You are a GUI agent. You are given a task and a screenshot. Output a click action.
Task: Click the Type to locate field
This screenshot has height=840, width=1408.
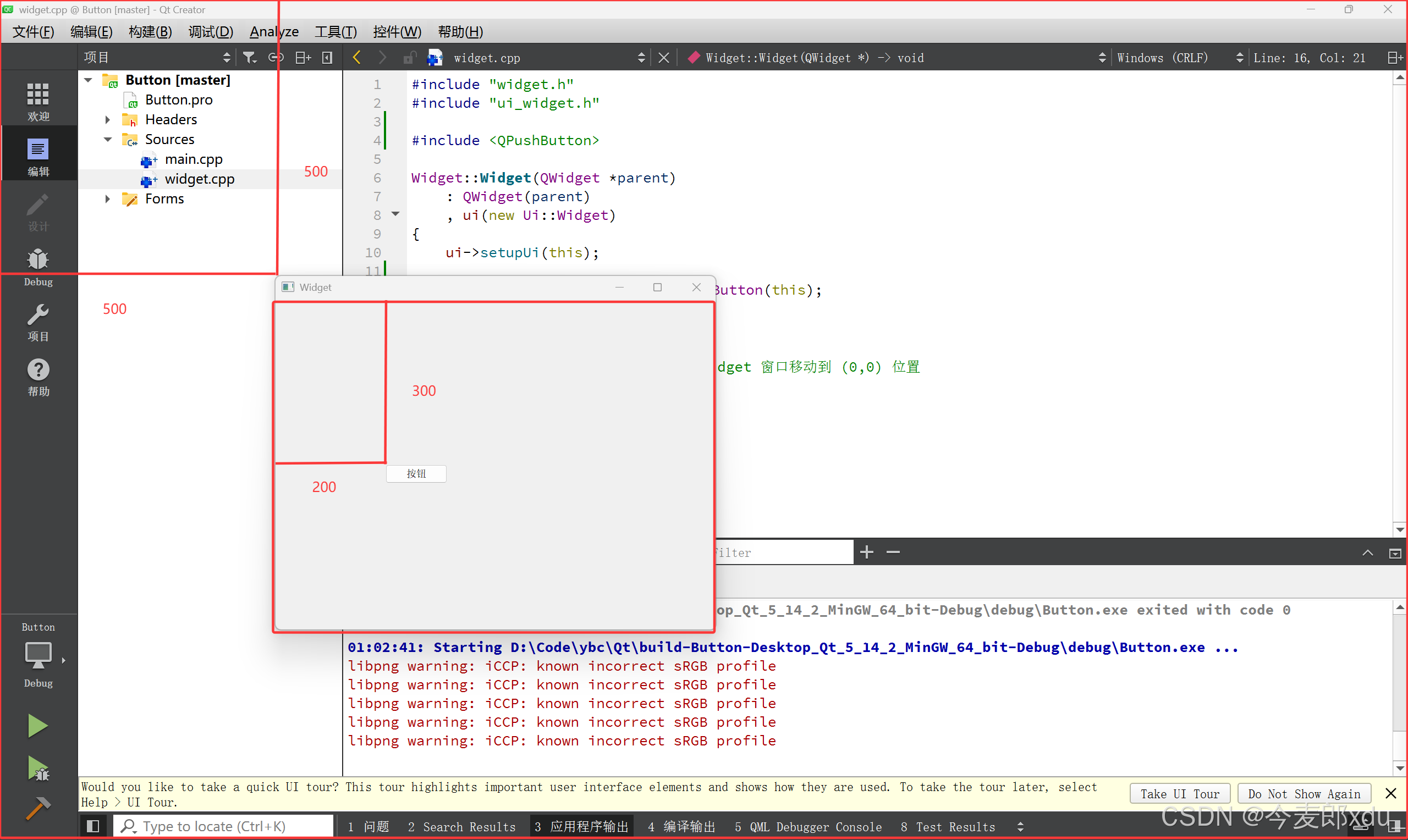click(224, 826)
